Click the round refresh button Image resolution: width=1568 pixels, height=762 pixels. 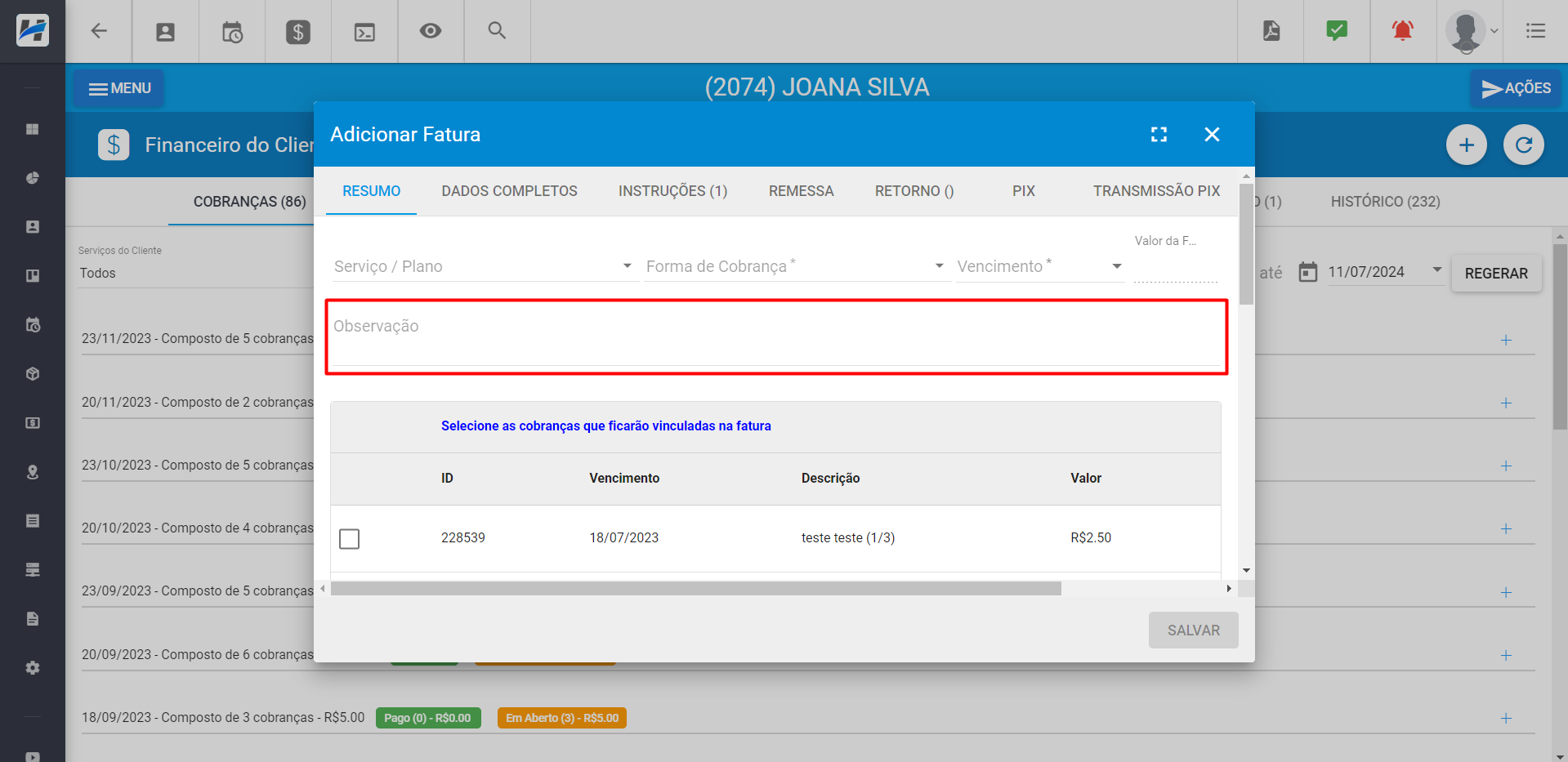coord(1524,145)
